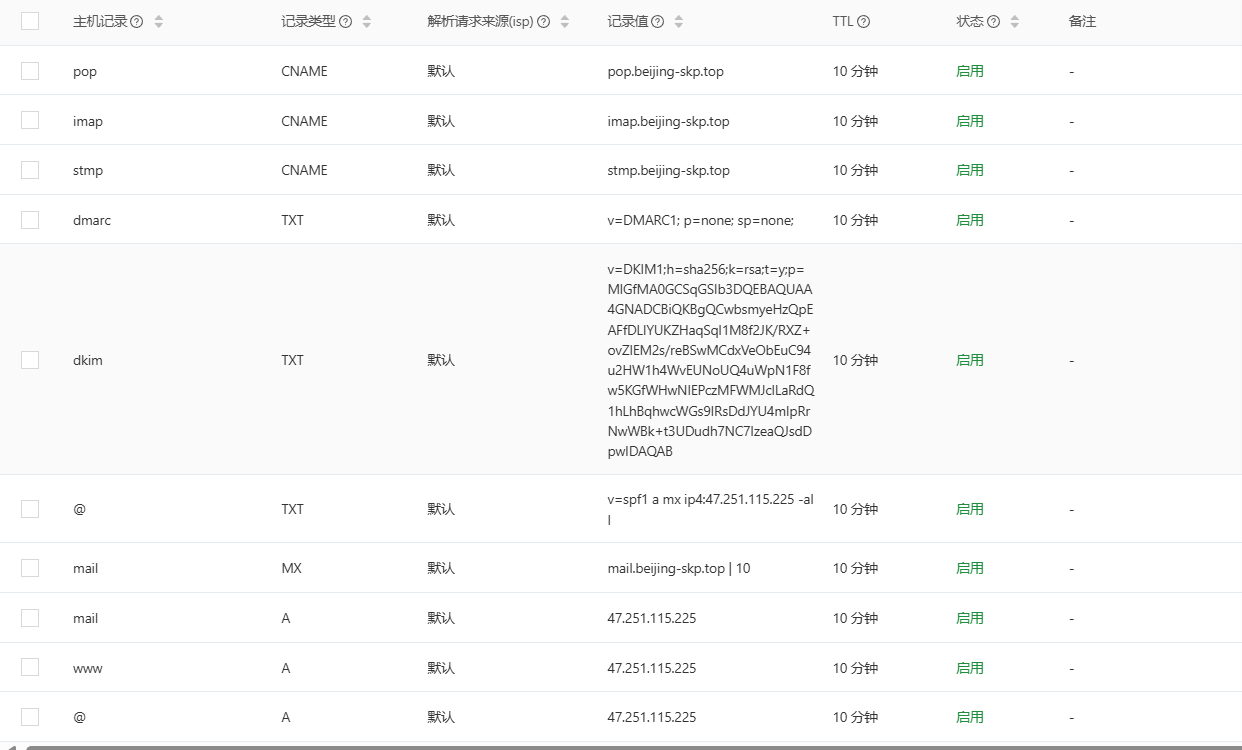Screen dimensions: 1242x750
Task: Click the pop.beijing-skp.top record value
Action: [x=665, y=72]
